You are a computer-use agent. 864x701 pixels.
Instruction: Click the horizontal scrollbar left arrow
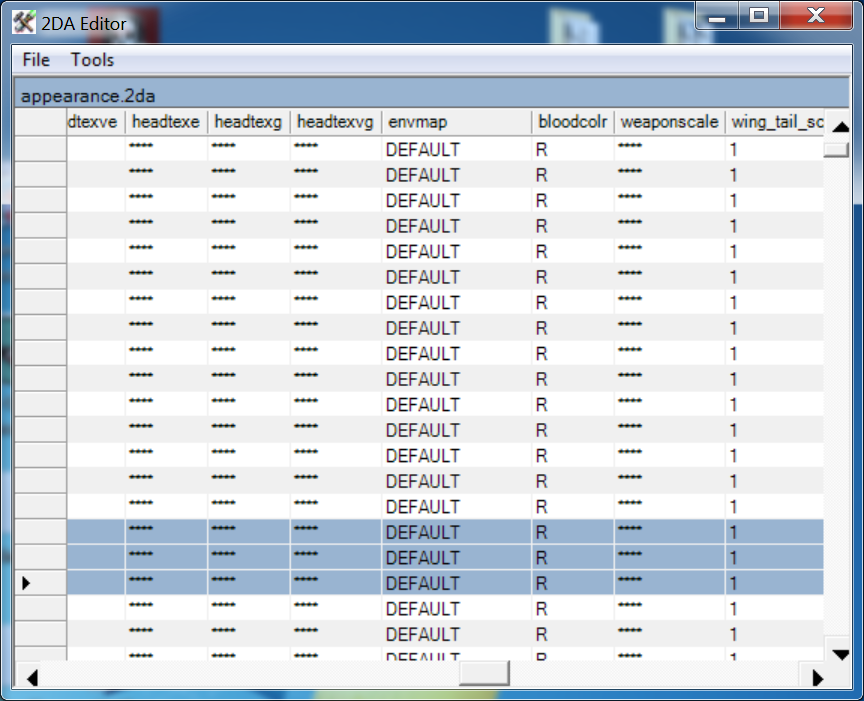(32, 677)
